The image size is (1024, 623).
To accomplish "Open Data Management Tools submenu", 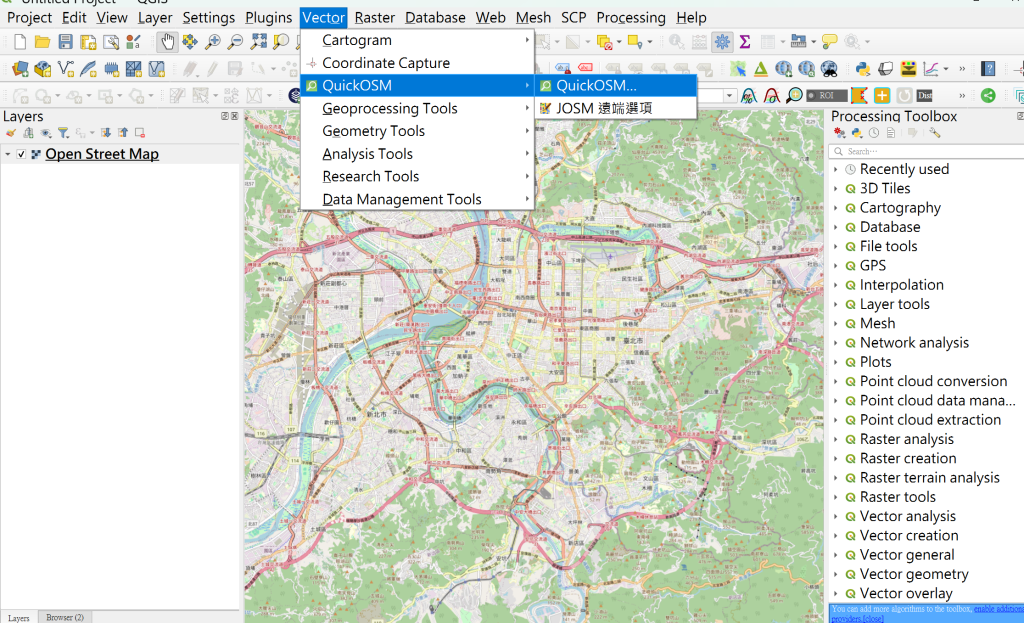I will click(417, 199).
